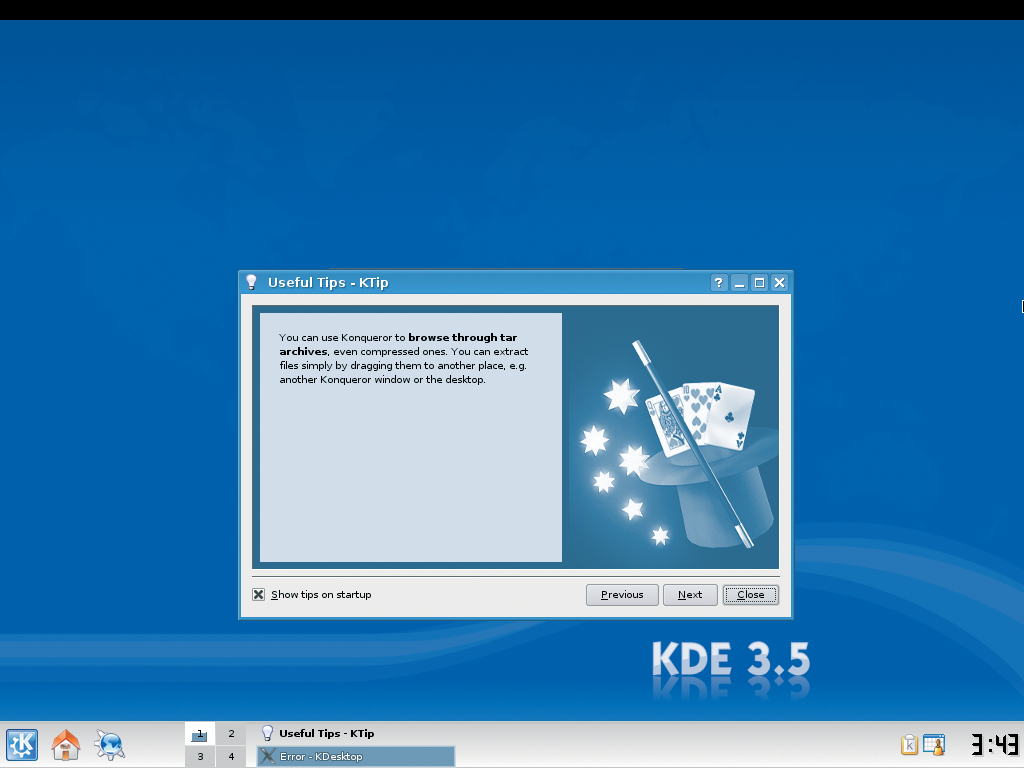Select the Useful Tips - KTip taskbar entry

coord(356,733)
